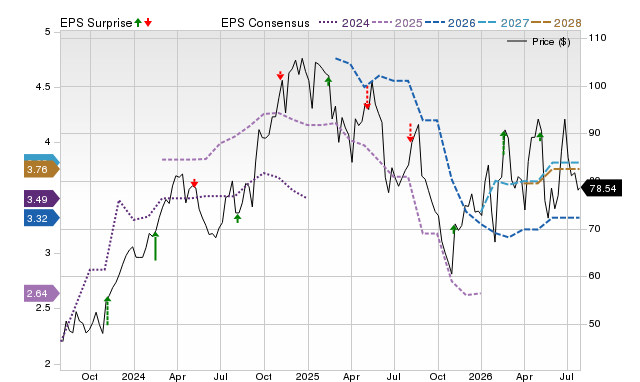
Task: Click the blue 3.32 value tag
Action: point(42,218)
